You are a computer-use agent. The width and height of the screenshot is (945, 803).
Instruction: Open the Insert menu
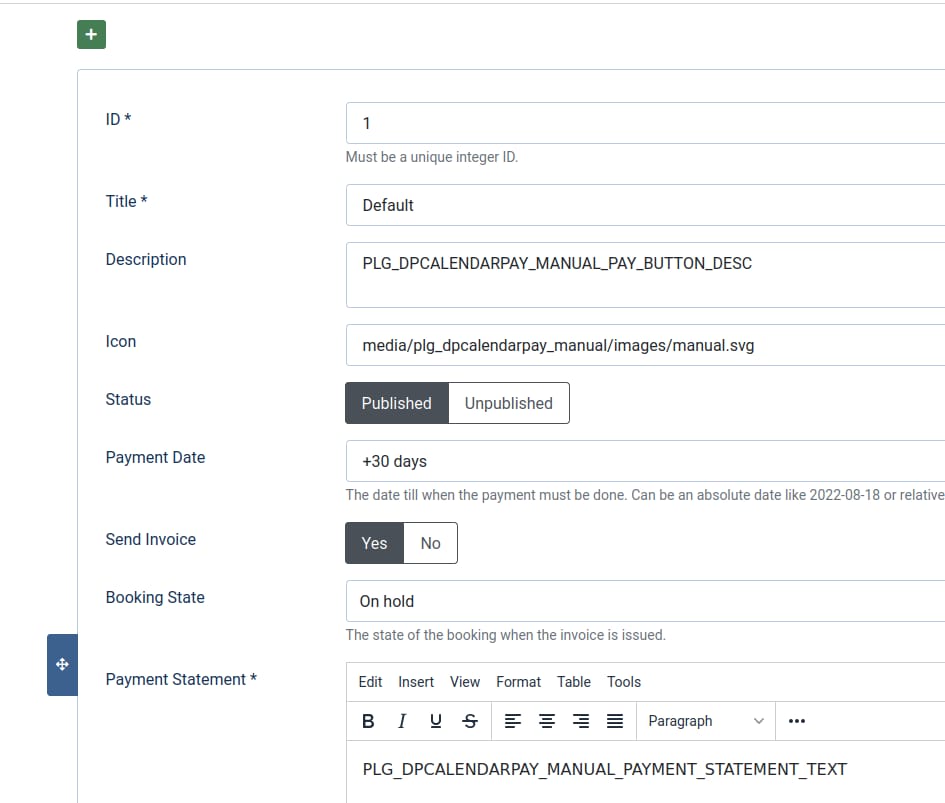click(x=415, y=681)
